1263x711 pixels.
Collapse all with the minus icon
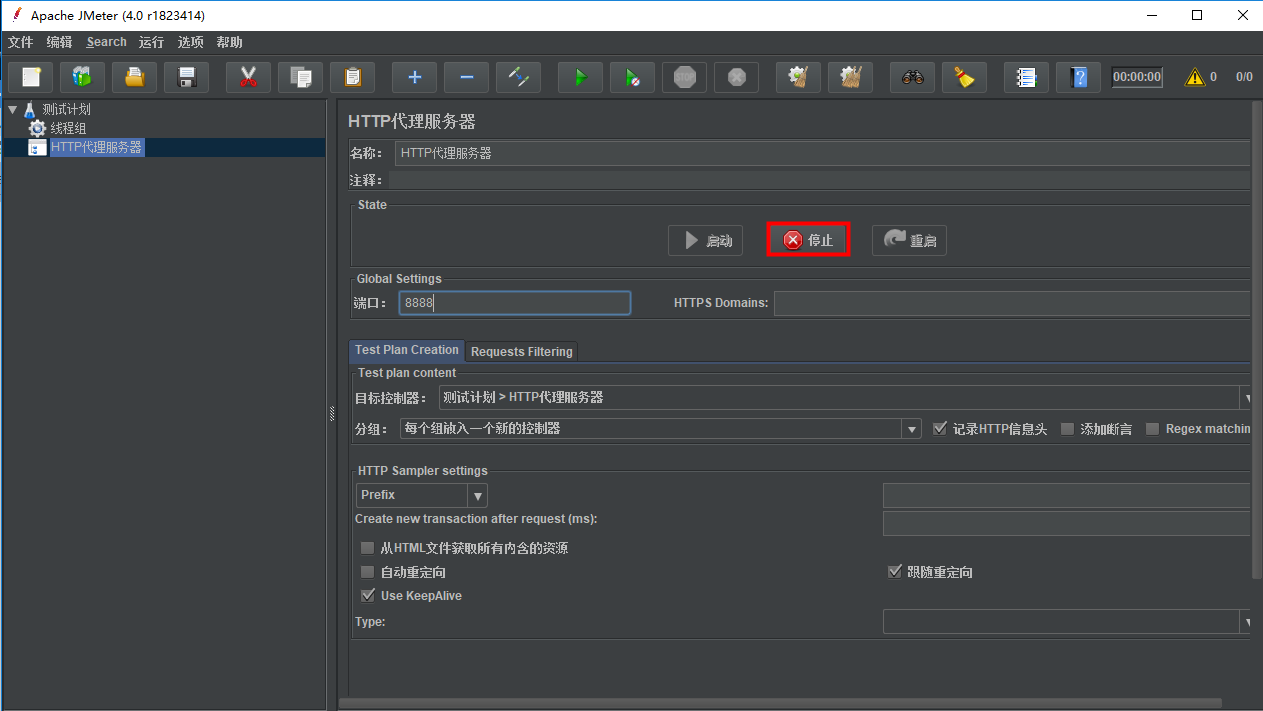pyautogui.click(x=466, y=77)
